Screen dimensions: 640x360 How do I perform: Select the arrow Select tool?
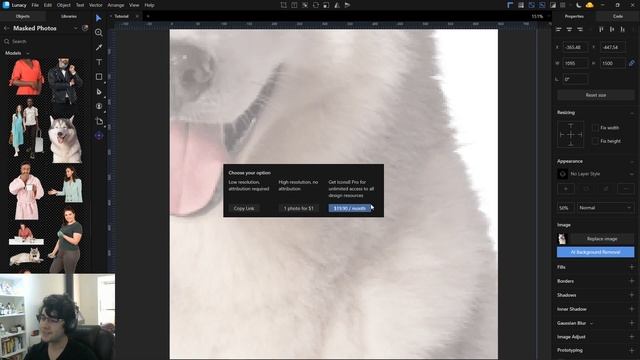coord(98,18)
